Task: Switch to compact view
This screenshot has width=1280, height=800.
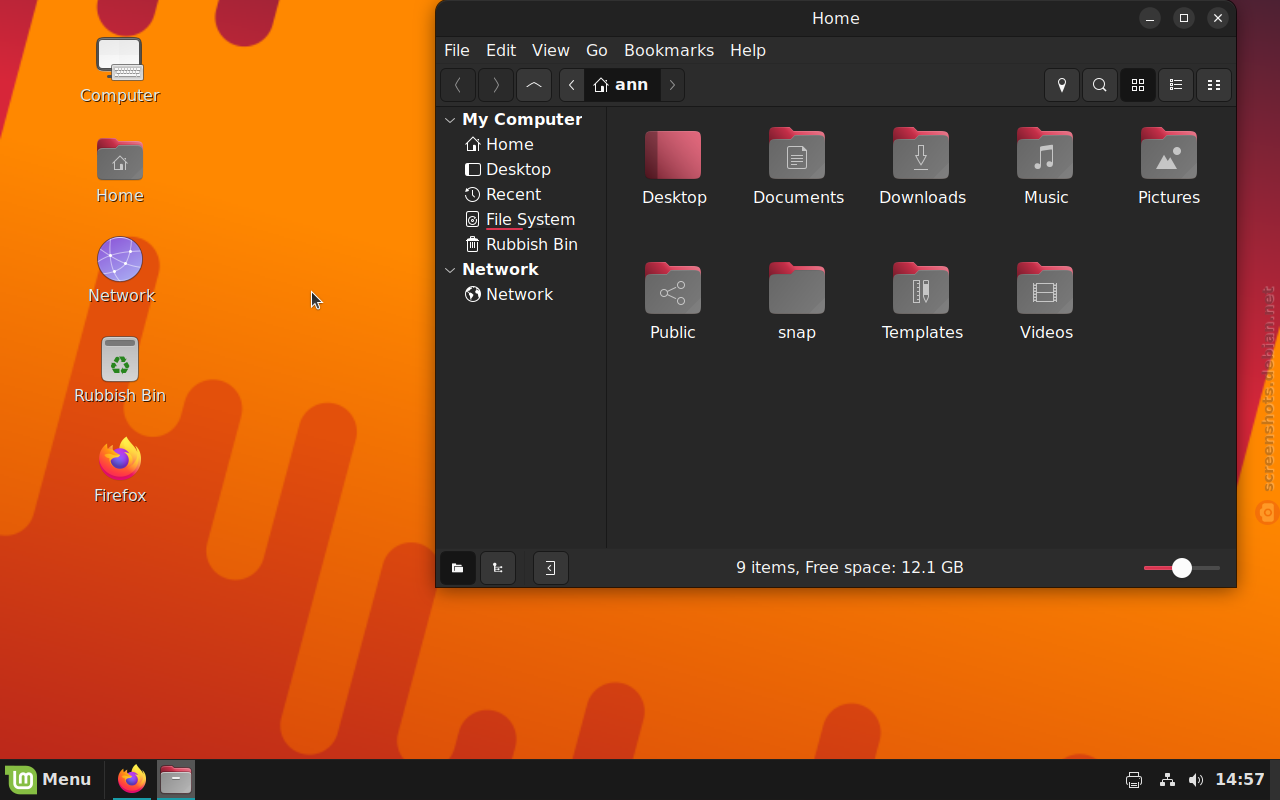Action: [x=1214, y=85]
